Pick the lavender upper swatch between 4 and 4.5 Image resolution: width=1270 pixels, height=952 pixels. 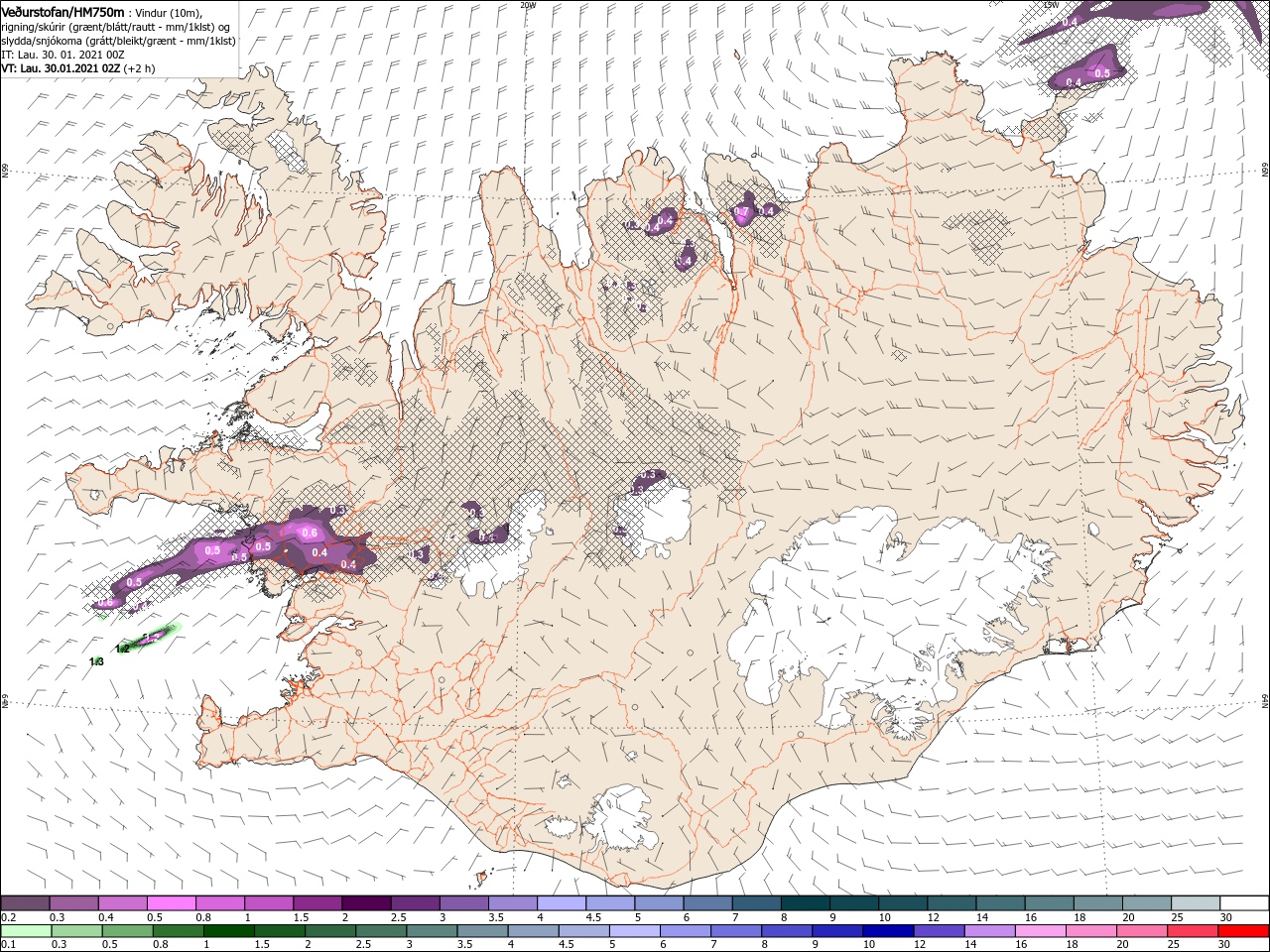click(x=562, y=903)
